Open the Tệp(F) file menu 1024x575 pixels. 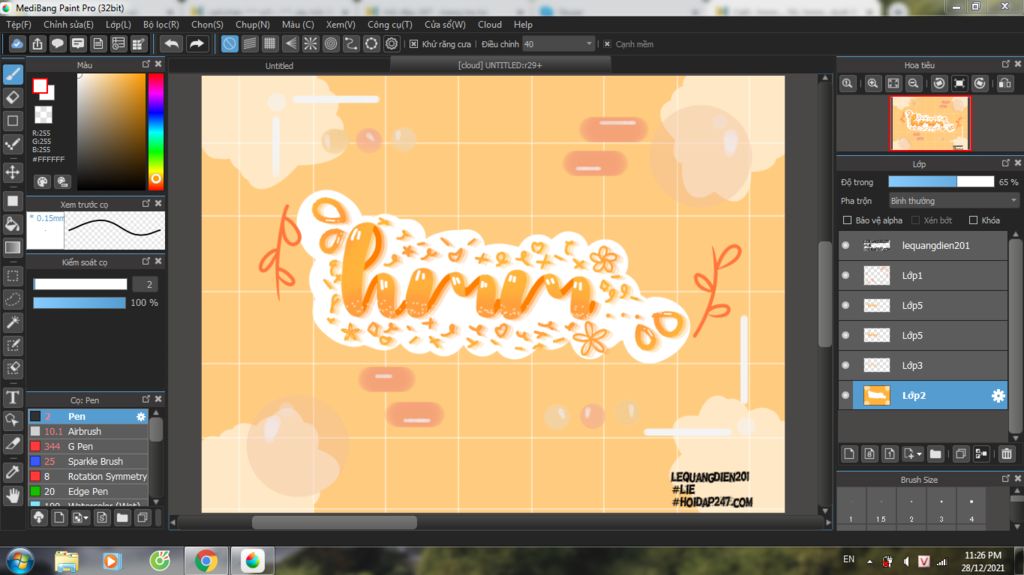[19, 24]
